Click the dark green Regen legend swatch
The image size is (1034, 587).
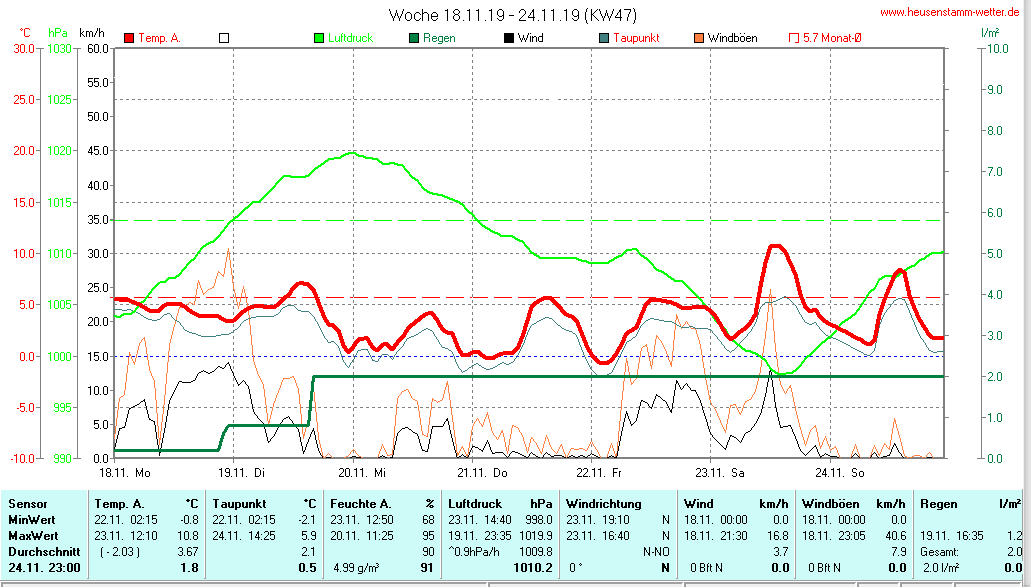point(414,38)
